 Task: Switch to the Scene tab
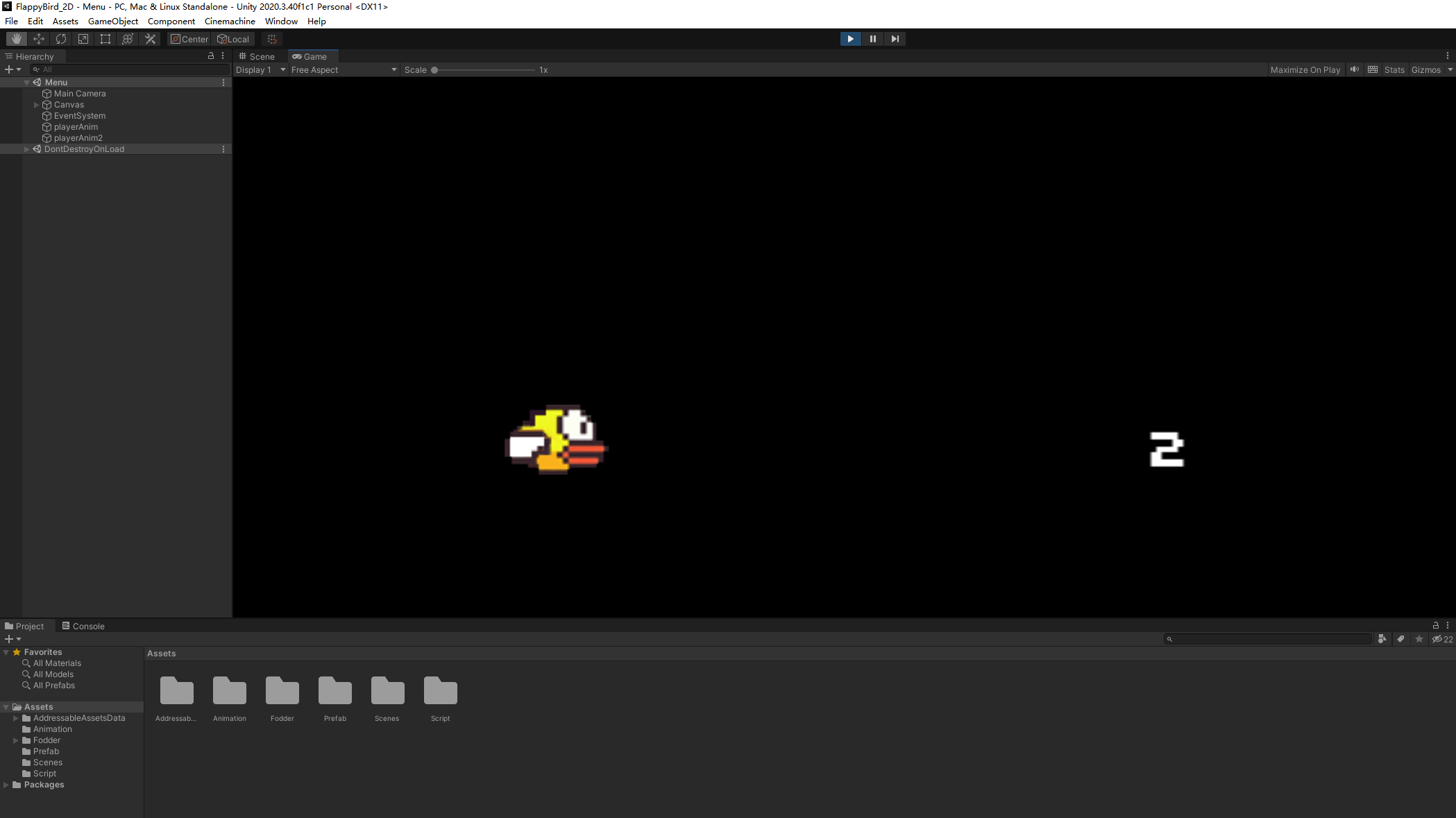pos(257,56)
